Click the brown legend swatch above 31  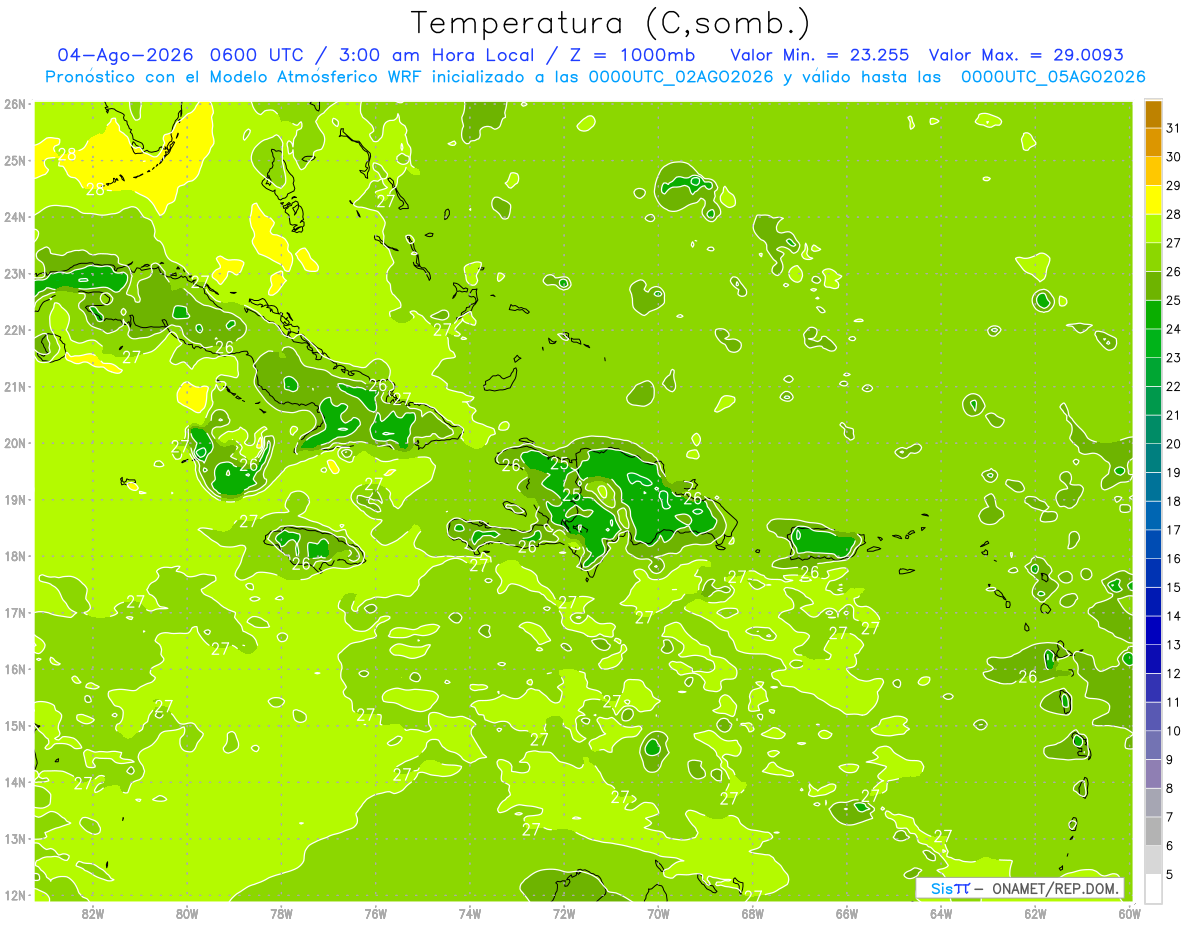(x=1153, y=114)
